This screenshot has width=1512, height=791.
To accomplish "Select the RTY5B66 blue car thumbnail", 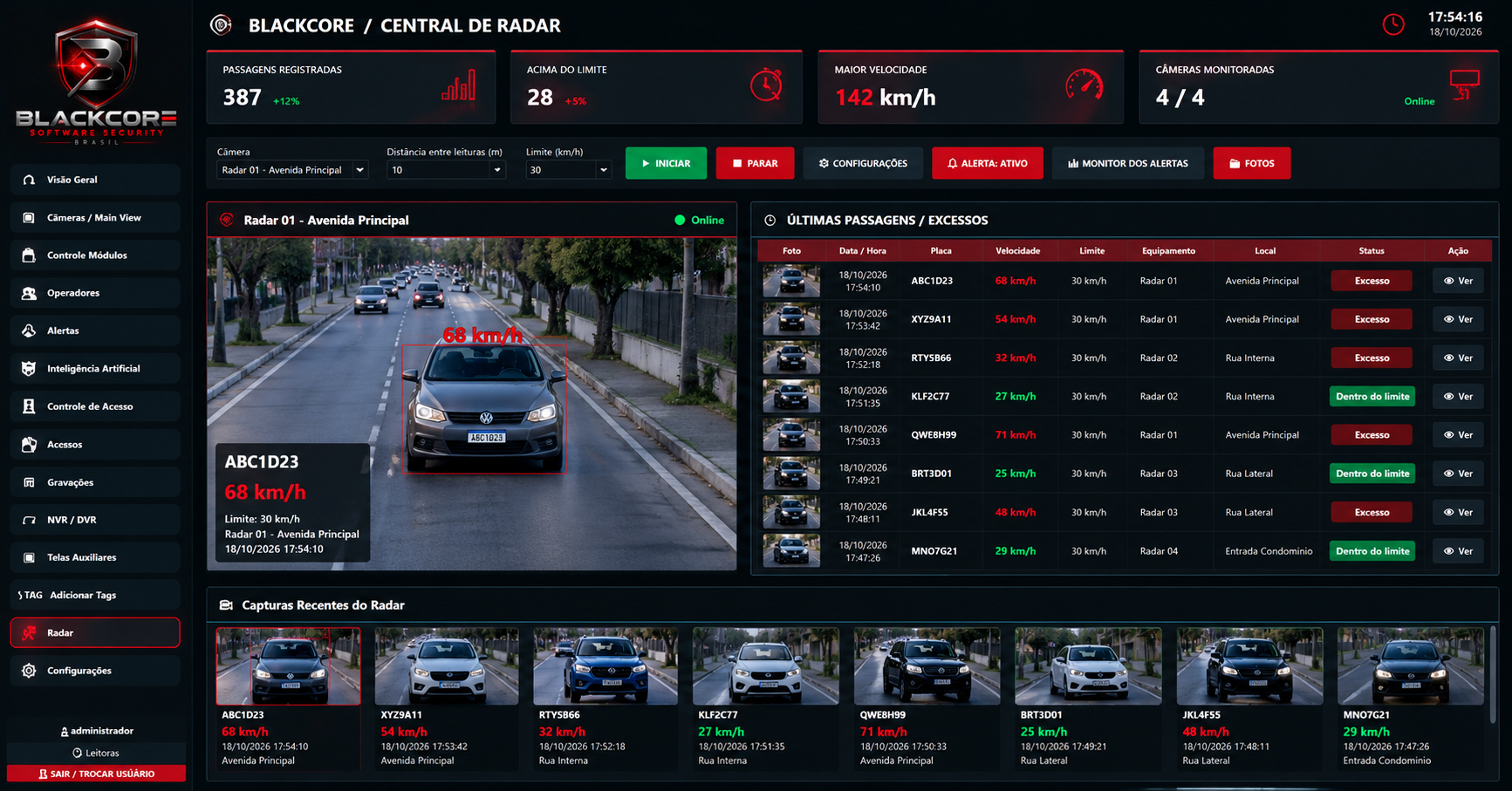I will (x=605, y=666).
